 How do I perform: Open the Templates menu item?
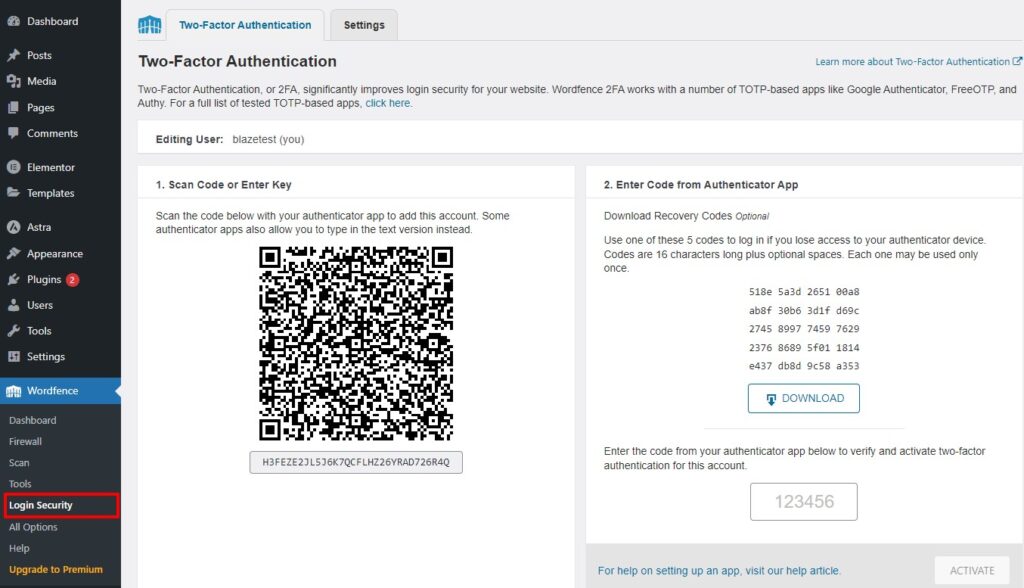pos(50,193)
